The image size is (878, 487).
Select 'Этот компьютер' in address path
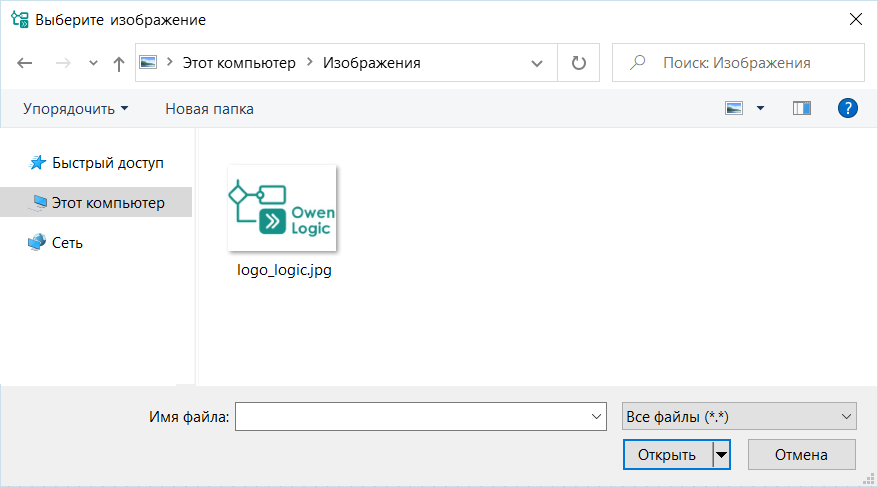239,63
